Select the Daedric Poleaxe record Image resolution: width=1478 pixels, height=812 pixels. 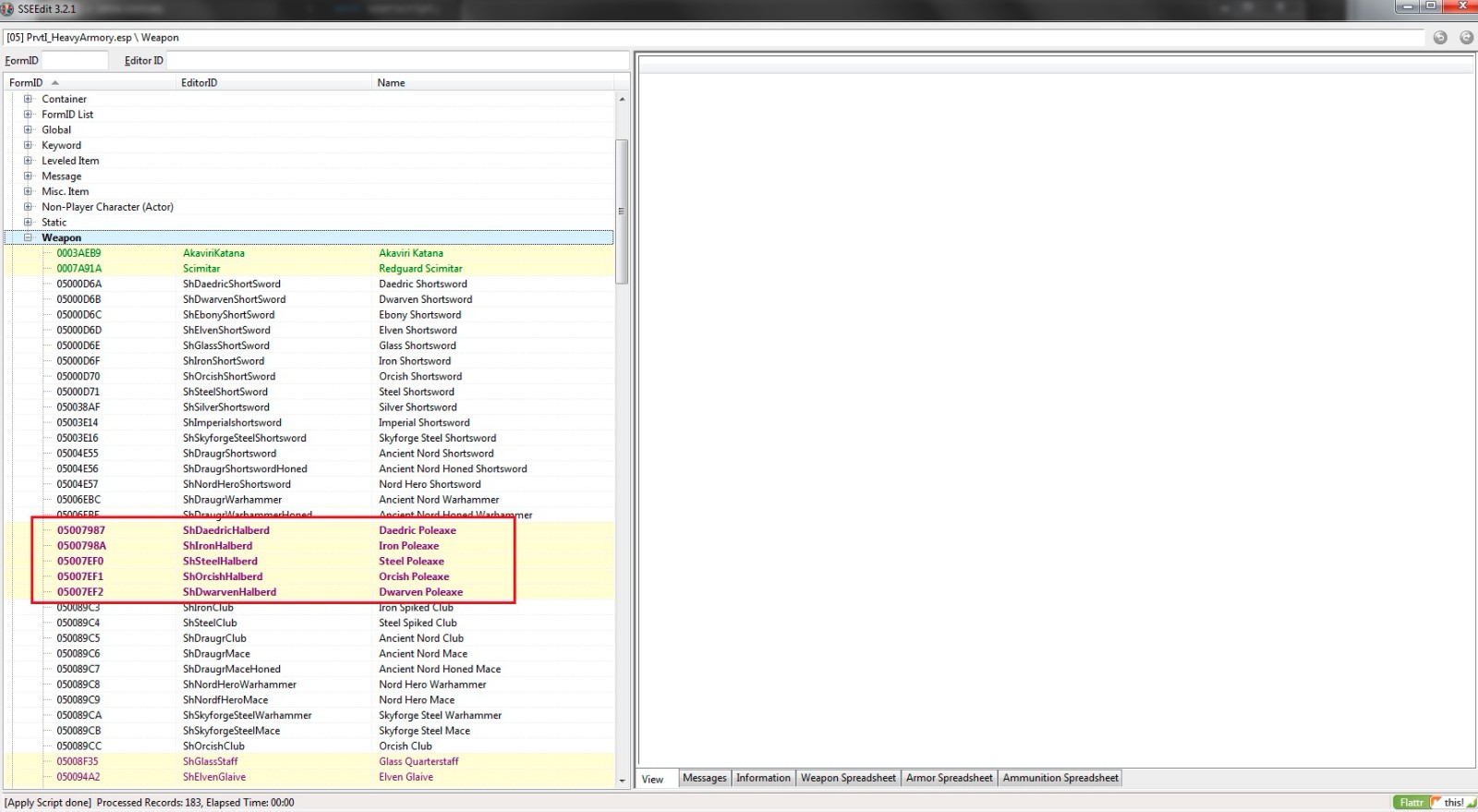(417, 530)
